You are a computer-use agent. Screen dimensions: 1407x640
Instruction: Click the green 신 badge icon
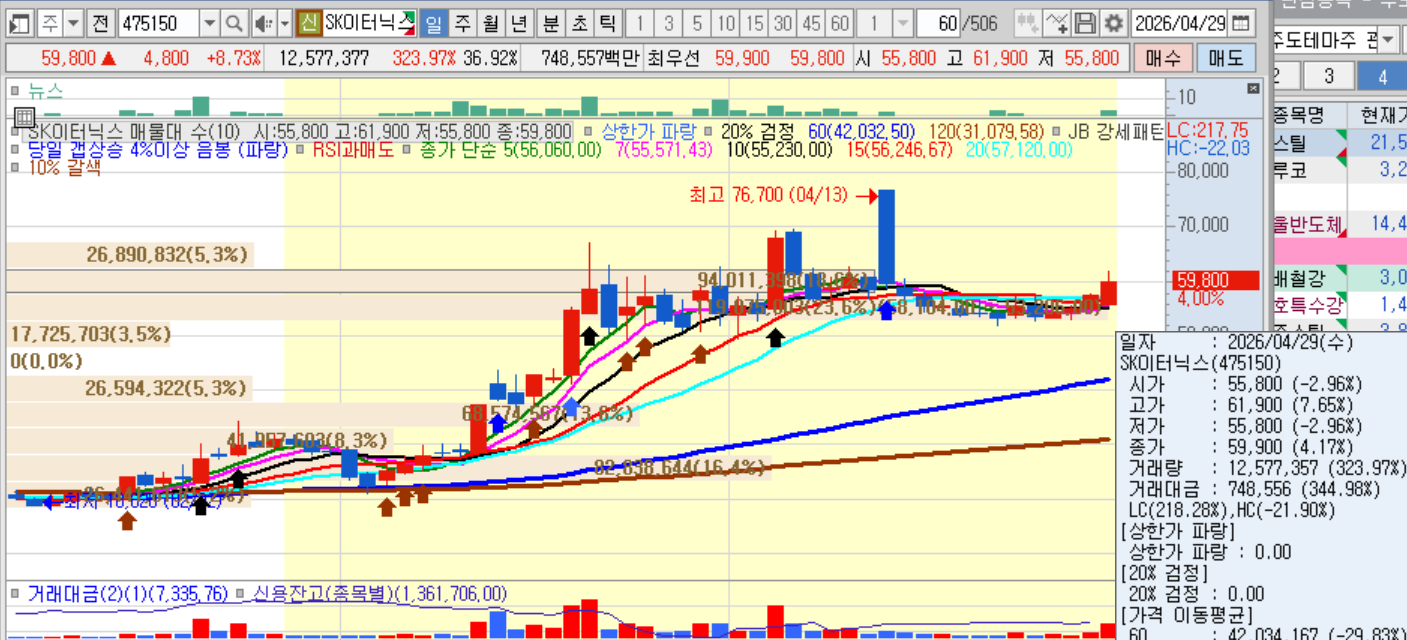tap(309, 22)
